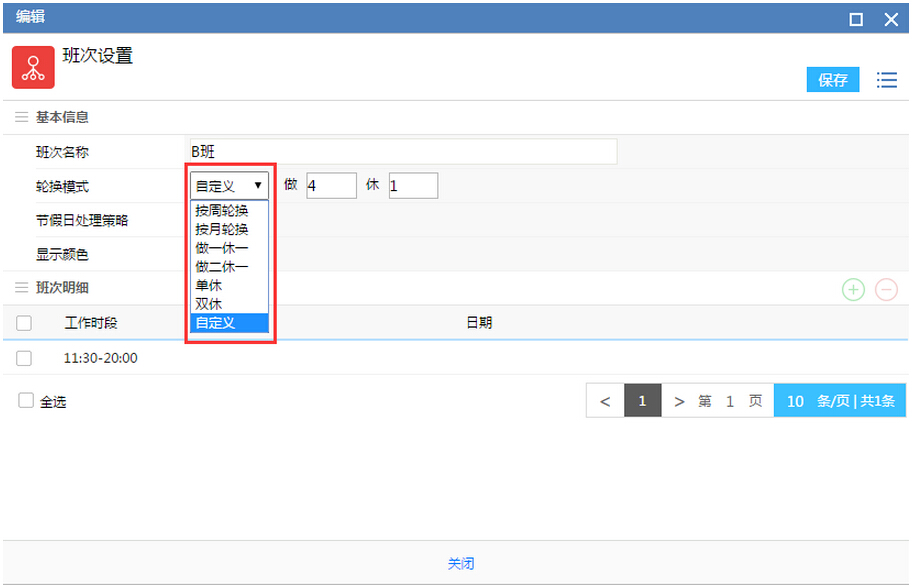The width and height of the screenshot is (912, 587).
Task: Click the 做 days input containing 4
Action: coord(331,185)
